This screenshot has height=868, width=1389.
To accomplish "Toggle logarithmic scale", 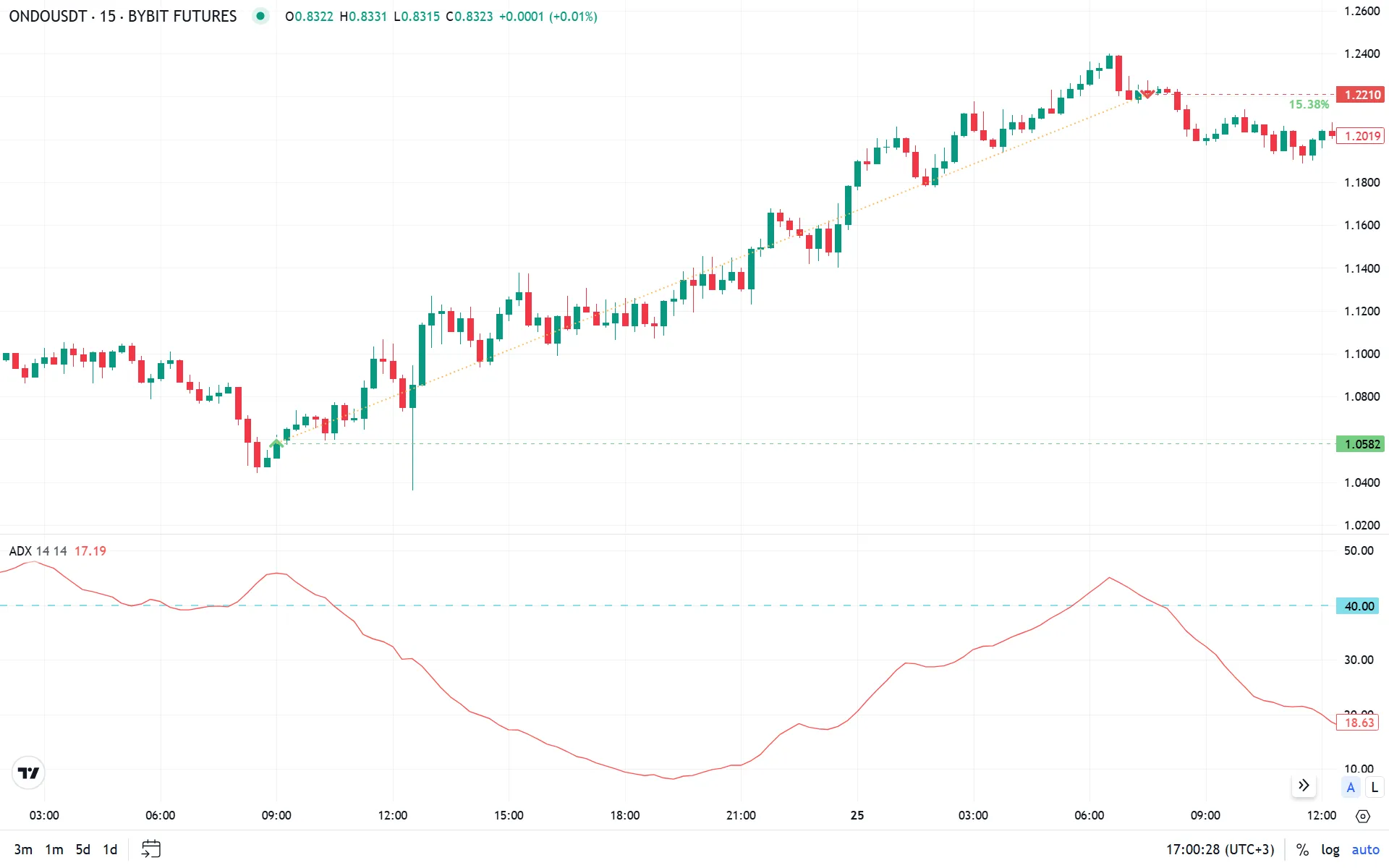I will 1330,850.
